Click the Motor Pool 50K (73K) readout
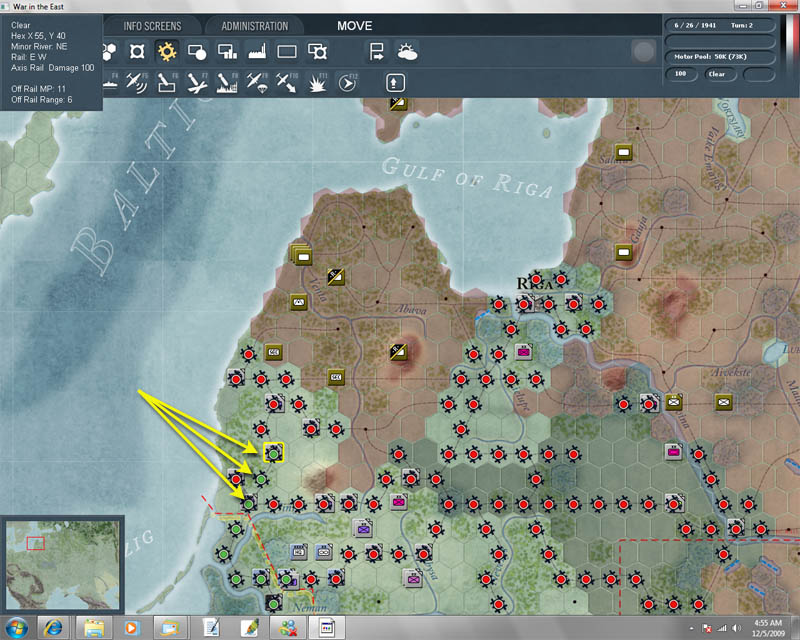Screen dimensions: 800x640 point(719,57)
